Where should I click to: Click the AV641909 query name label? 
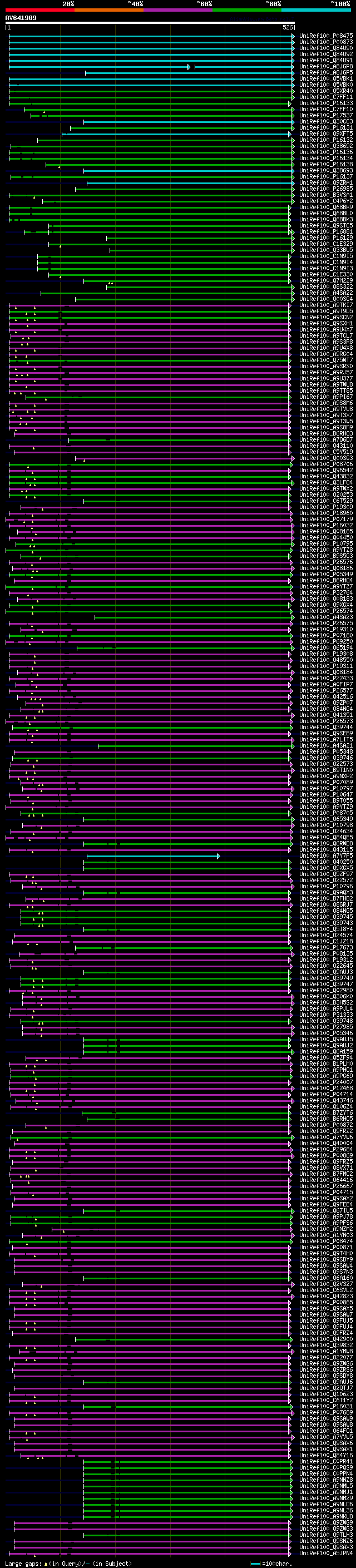tap(21, 18)
